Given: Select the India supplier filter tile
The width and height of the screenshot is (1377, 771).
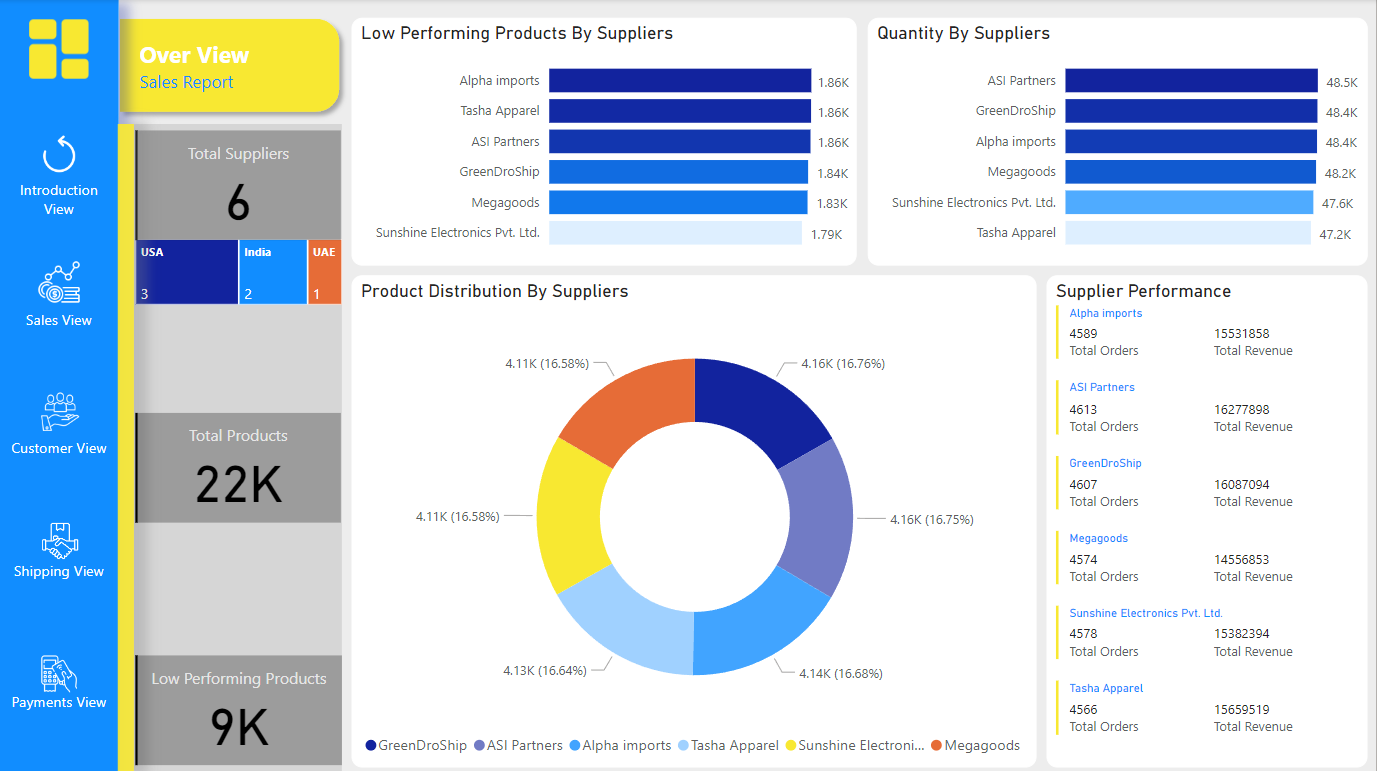Looking at the screenshot, I should pyautogui.click(x=272, y=271).
